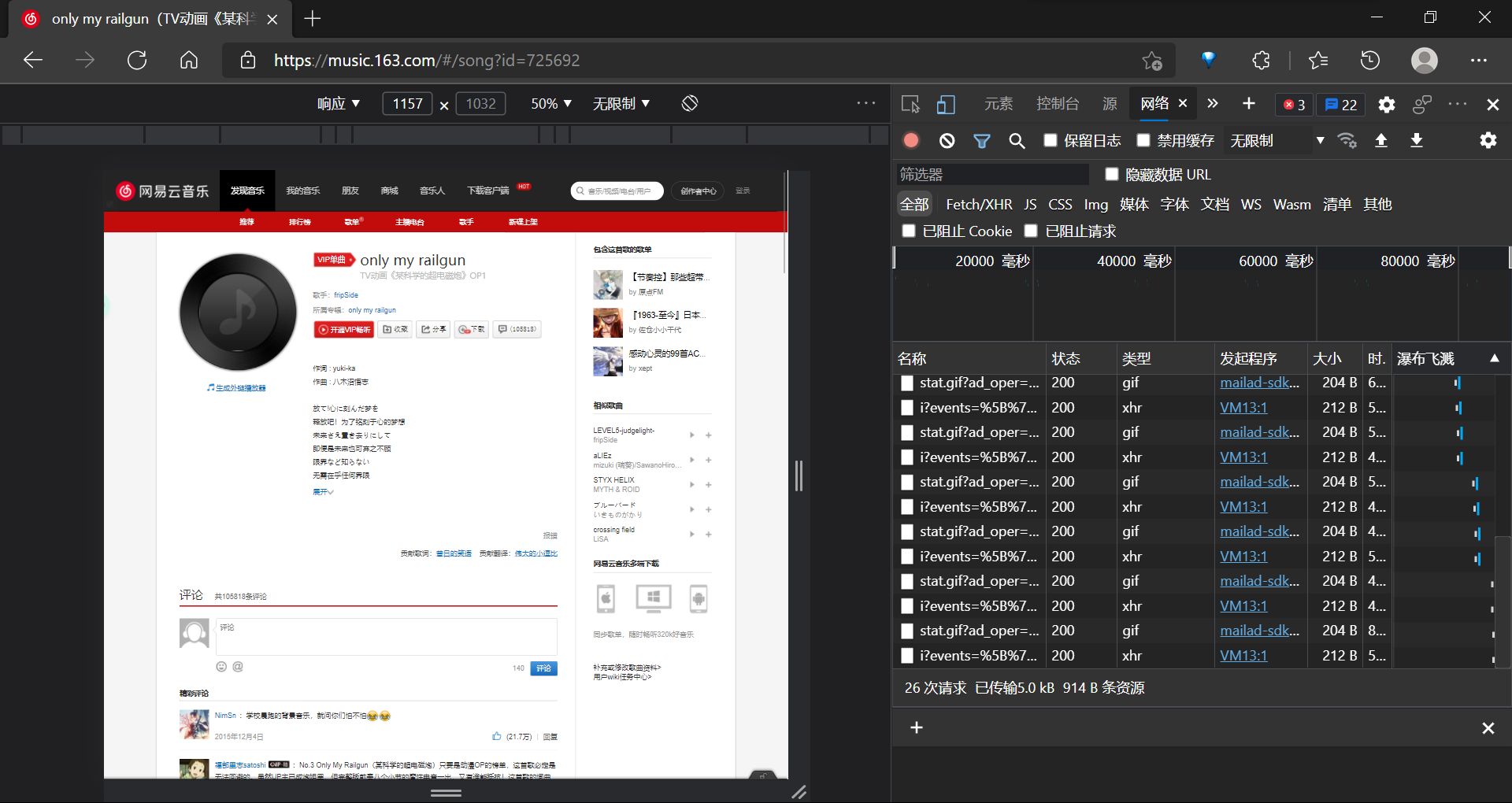The width and height of the screenshot is (1512, 803).
Task: Click the blue 评论 submit button
Action: coord(543,668)
